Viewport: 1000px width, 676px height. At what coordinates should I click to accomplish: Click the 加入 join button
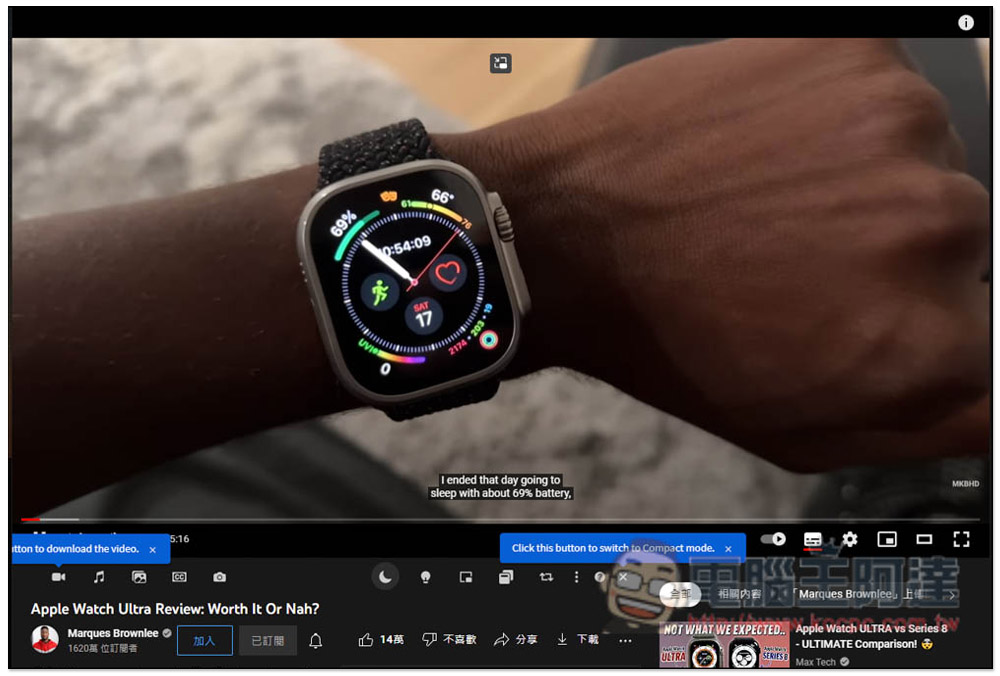point(205,641)
